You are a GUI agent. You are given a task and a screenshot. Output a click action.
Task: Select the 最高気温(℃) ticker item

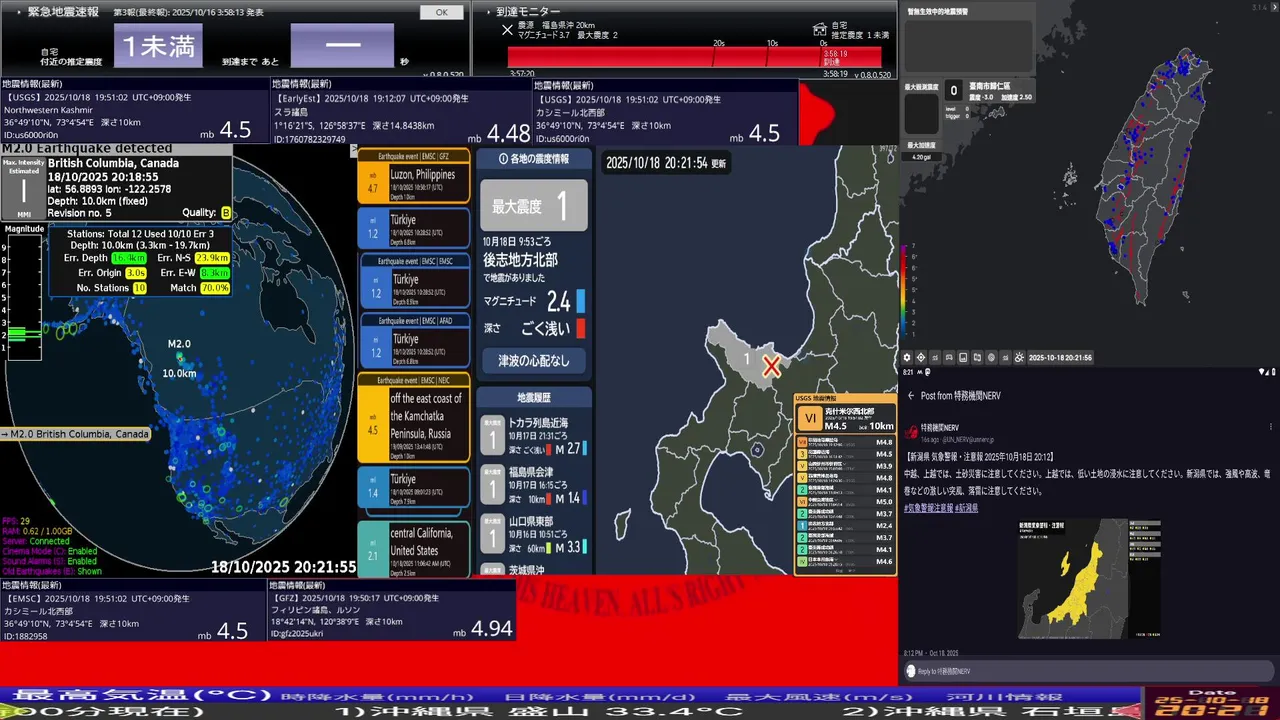[x=142, y=695]
